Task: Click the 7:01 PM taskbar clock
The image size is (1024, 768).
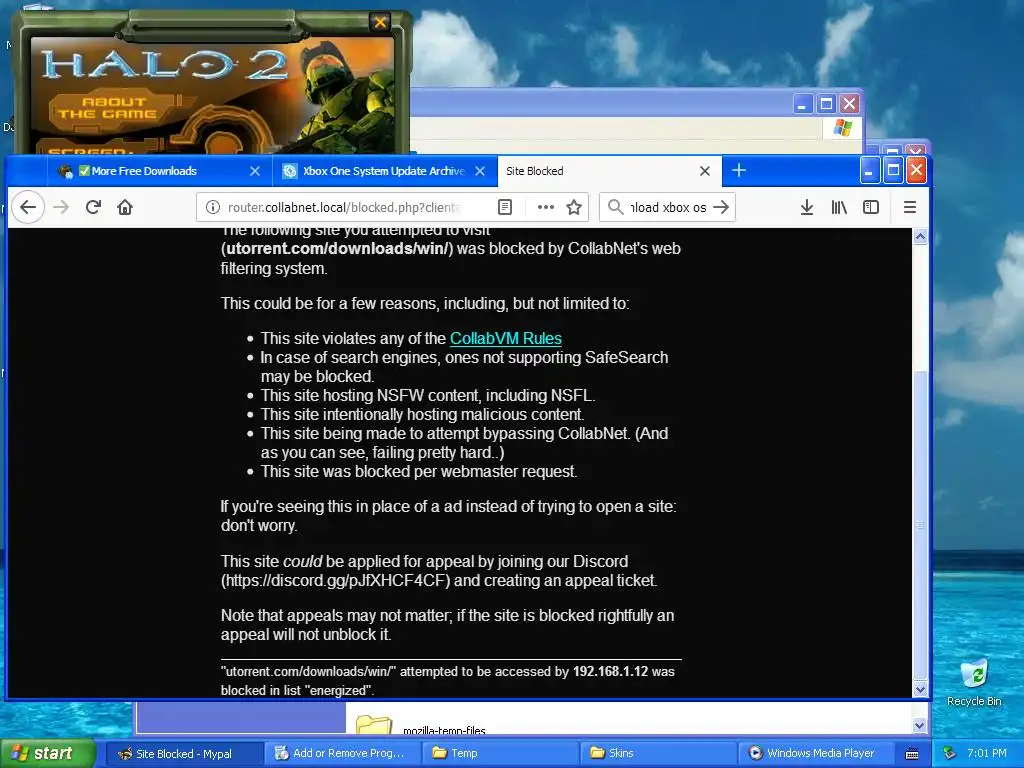Action: pos(987,754)
